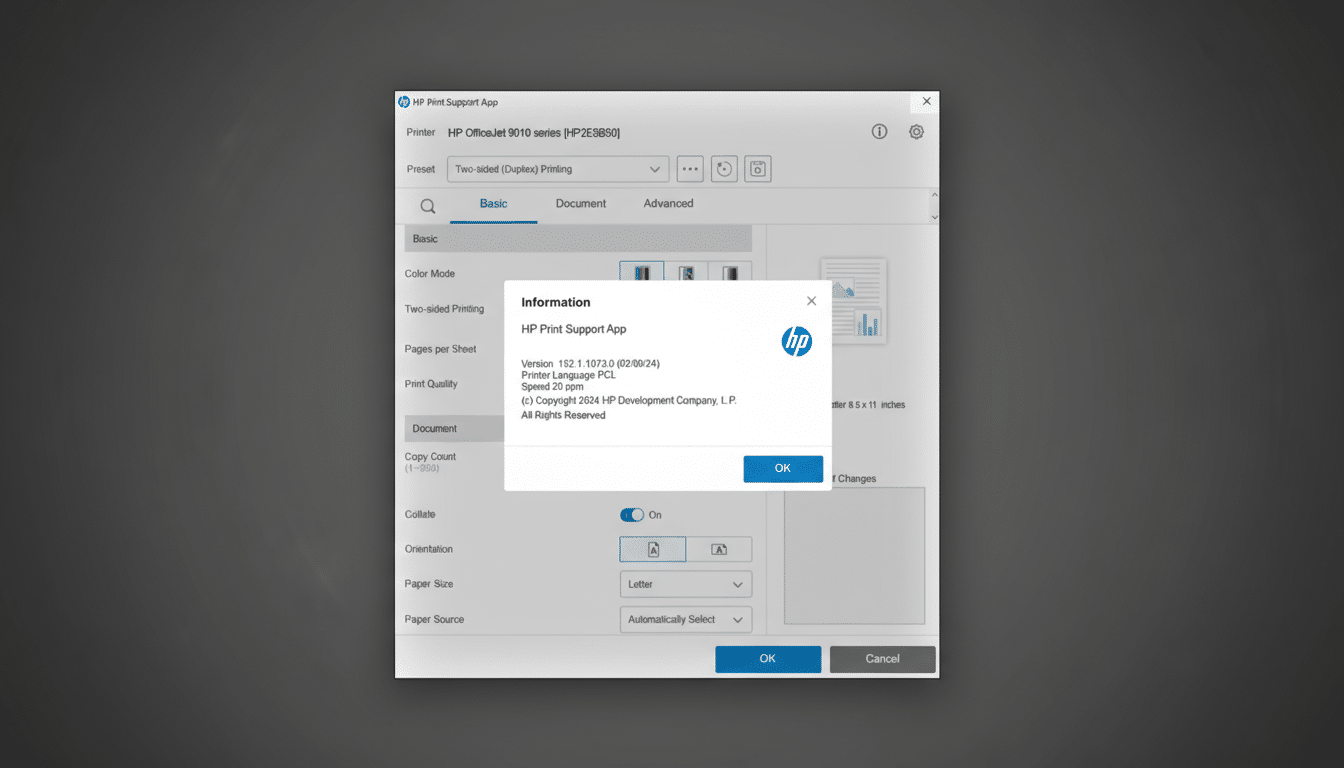This screenshot has width=1344, height=768.
Task: Click the HP logo in the Information dialog
Action: (797, 341)
